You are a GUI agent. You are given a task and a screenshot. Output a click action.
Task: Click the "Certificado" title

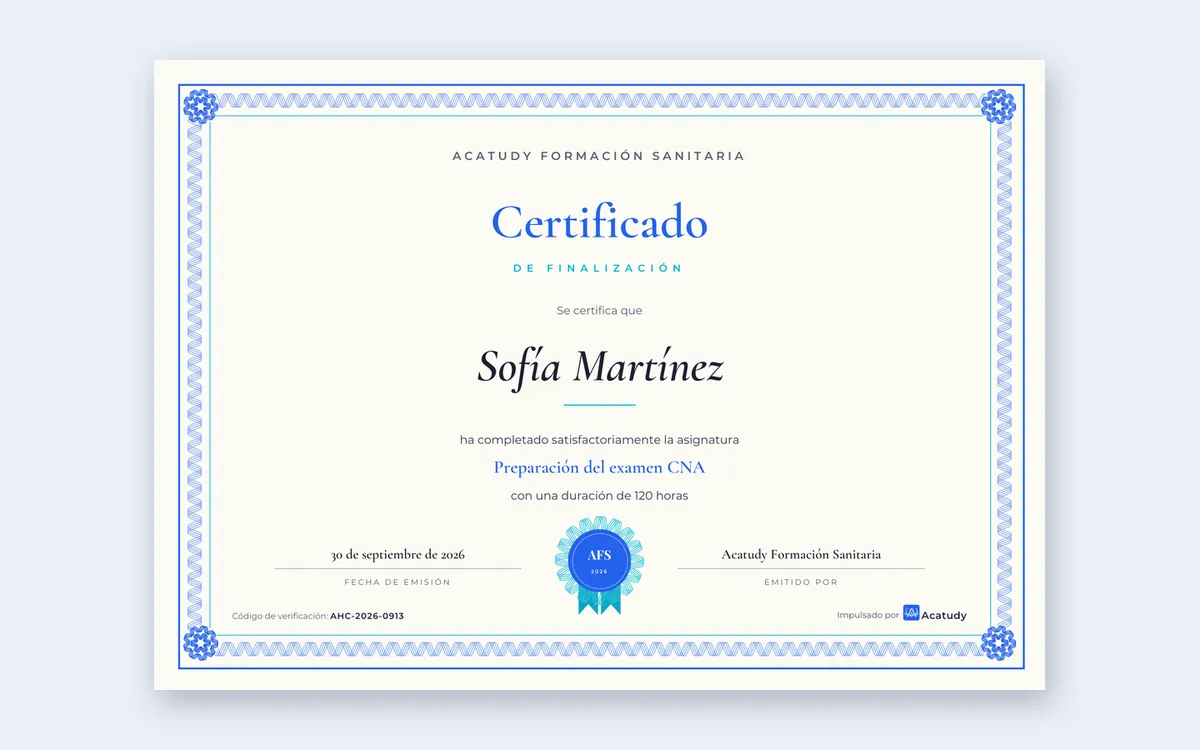(599, 222)
